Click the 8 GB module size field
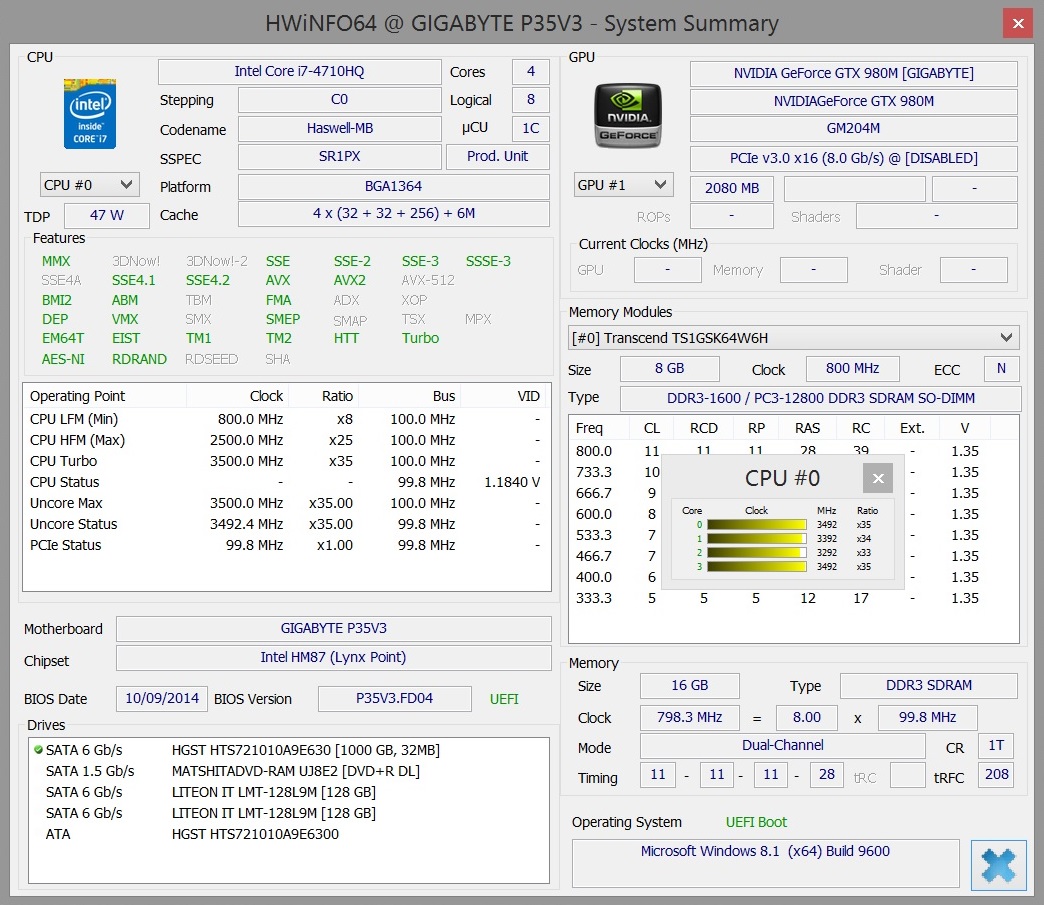 point(669,369)
